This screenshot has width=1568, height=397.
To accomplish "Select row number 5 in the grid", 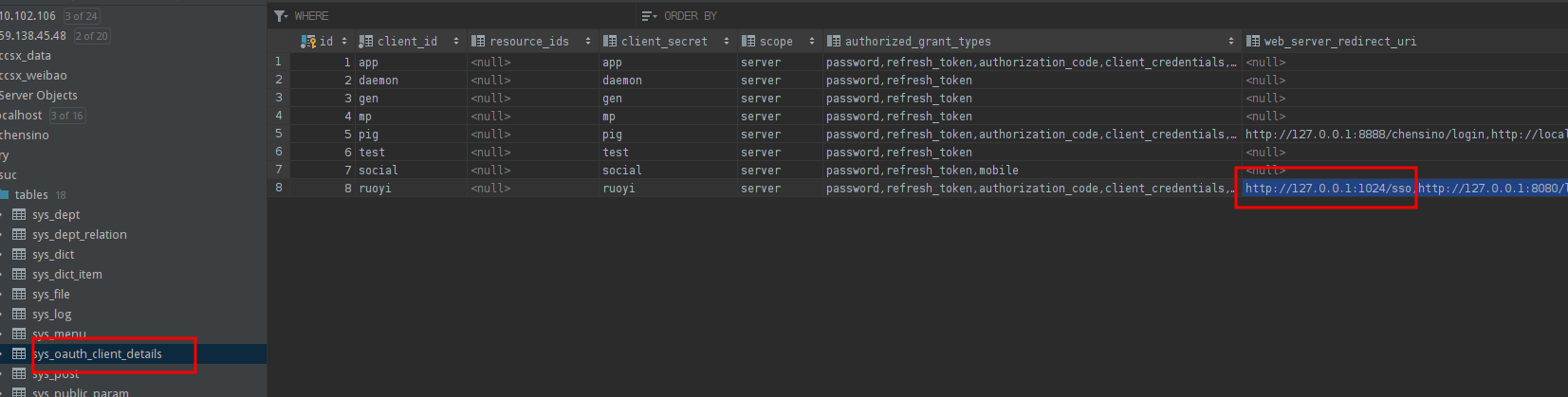I will click(x=279, y=135).
